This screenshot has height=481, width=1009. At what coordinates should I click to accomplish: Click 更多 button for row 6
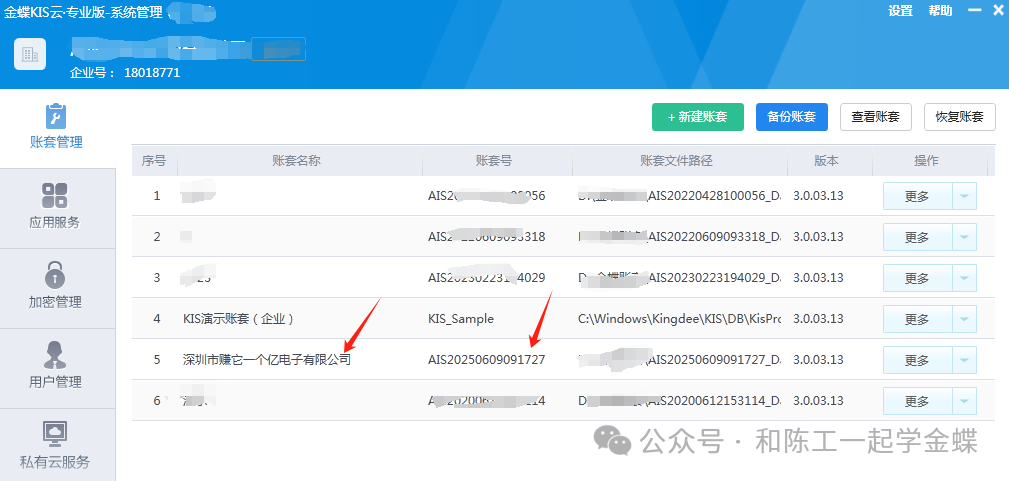click(917, 401)
